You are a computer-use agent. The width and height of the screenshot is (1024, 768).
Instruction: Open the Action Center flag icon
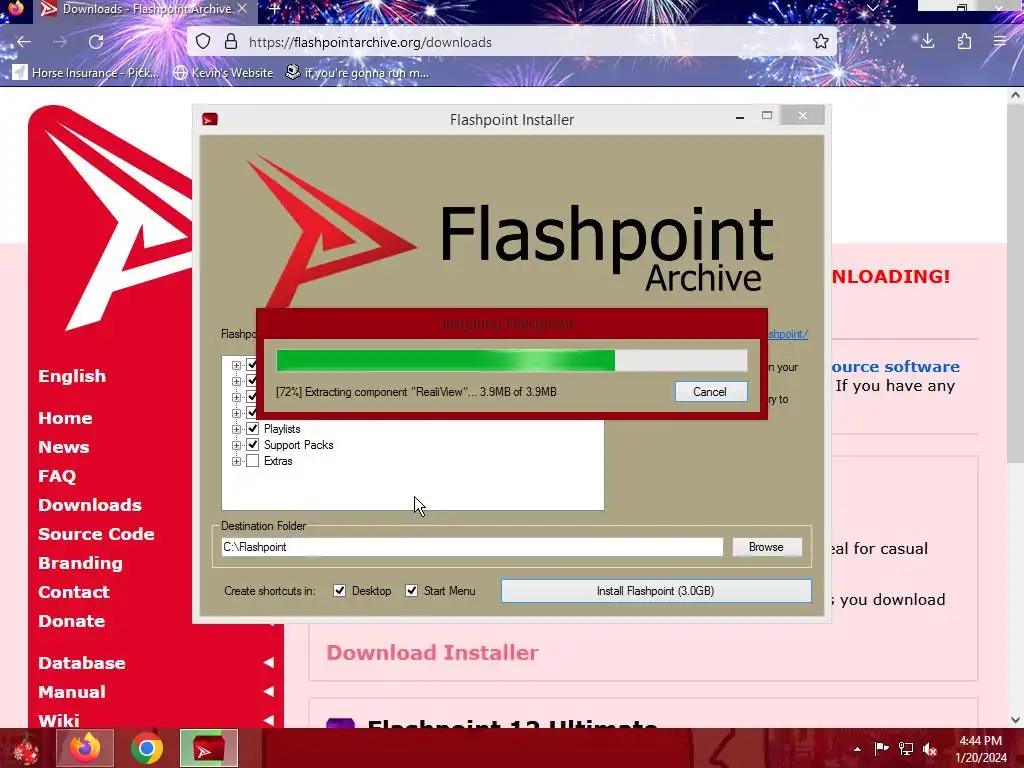[881, 749]
